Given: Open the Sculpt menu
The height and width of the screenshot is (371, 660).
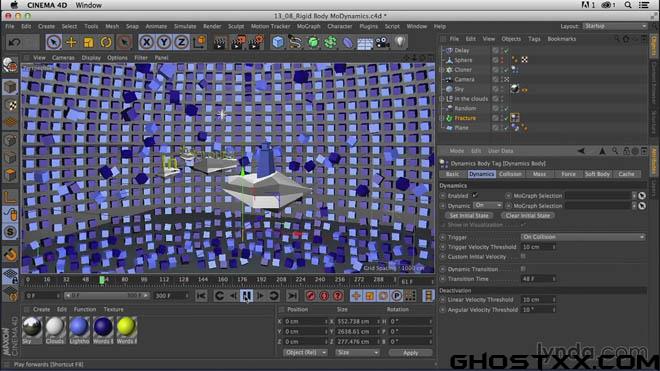Looking at the screenshot, I should pos(236,26).
